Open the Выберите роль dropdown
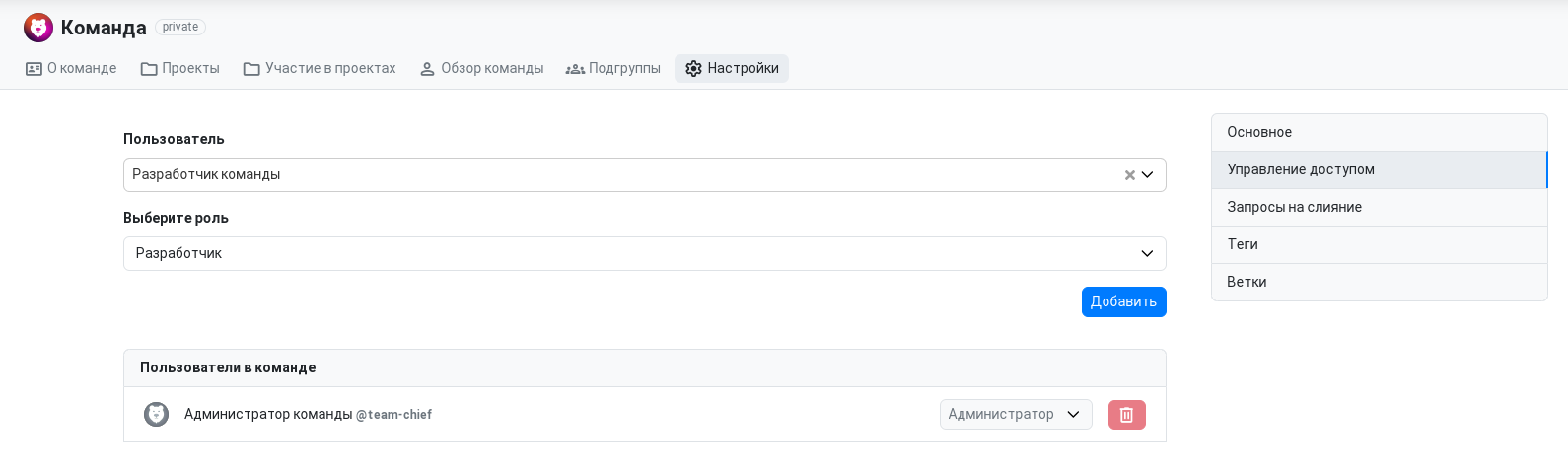This screenshot has height=465, width=1568. coord(645,254)
